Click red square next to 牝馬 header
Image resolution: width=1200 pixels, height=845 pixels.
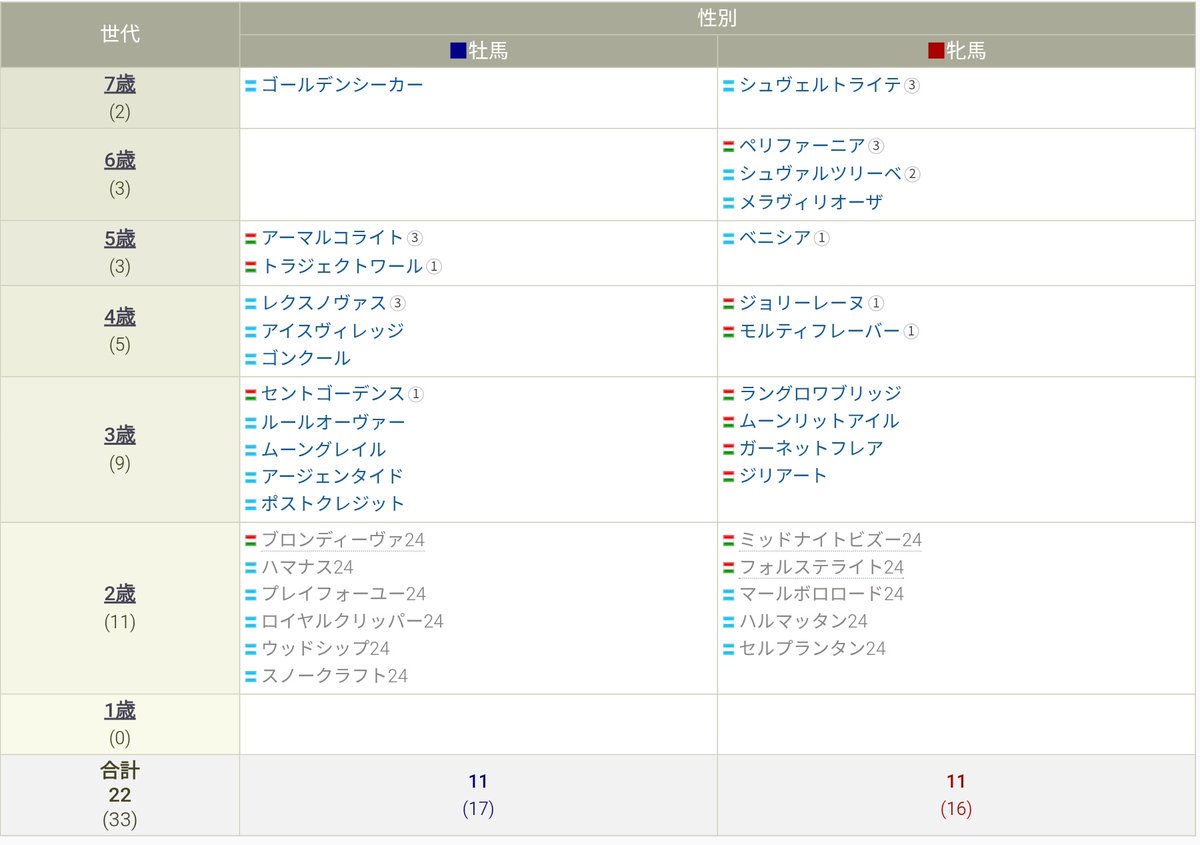click(936, 51)
